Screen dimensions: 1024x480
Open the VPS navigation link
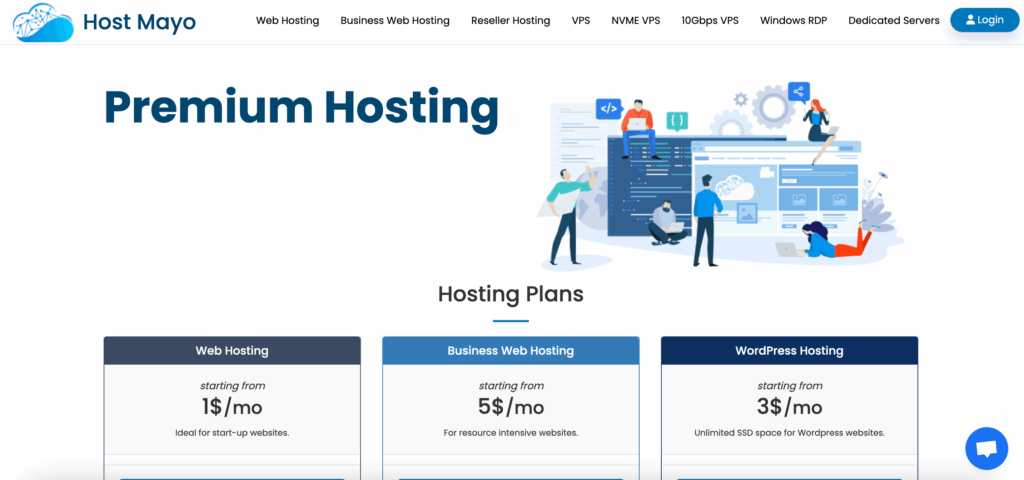pyautogui.click(x=581, y=20)
